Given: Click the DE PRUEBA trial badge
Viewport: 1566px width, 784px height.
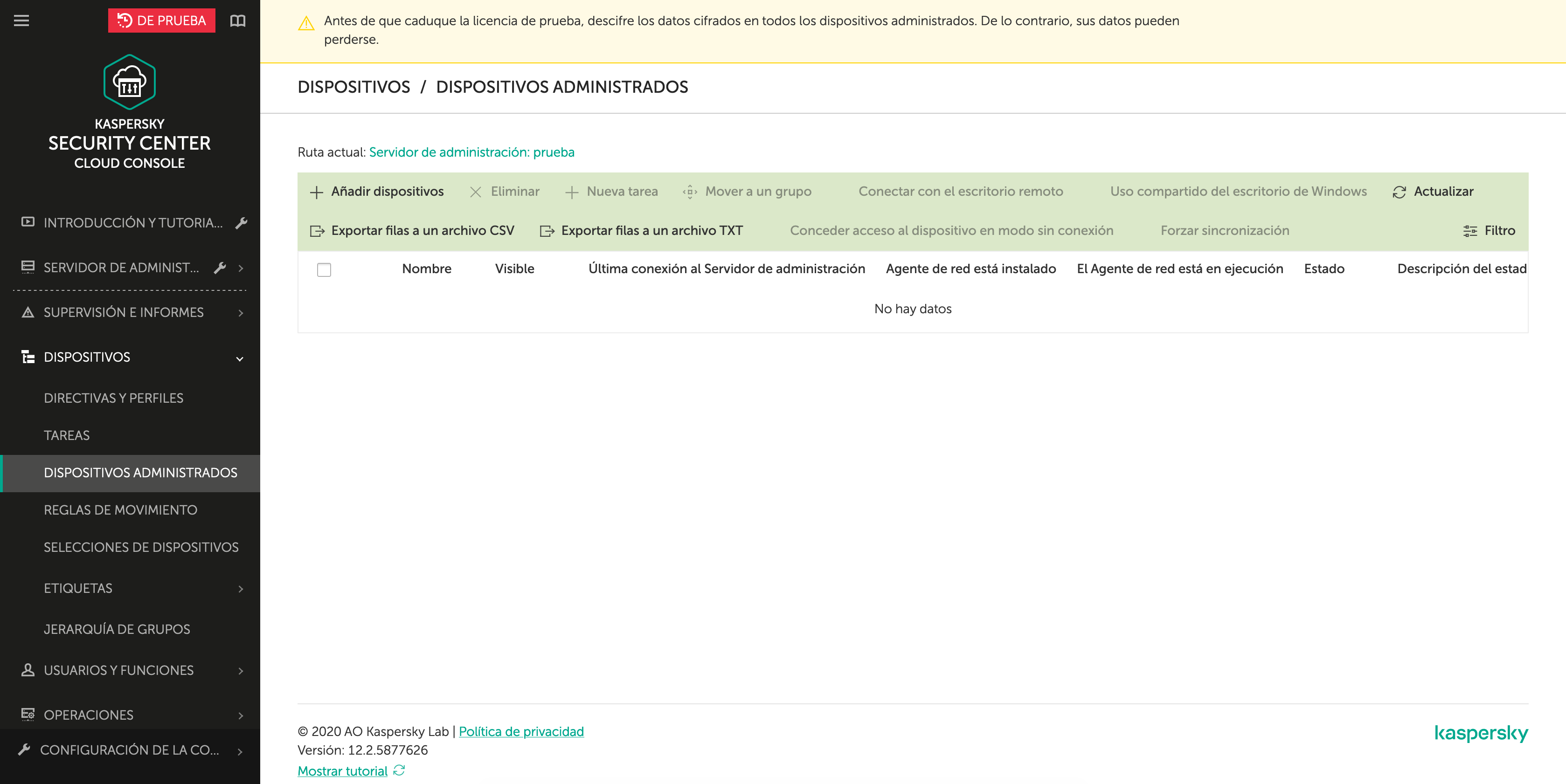Looking at the screenshot, I should [x=162, y=21].
